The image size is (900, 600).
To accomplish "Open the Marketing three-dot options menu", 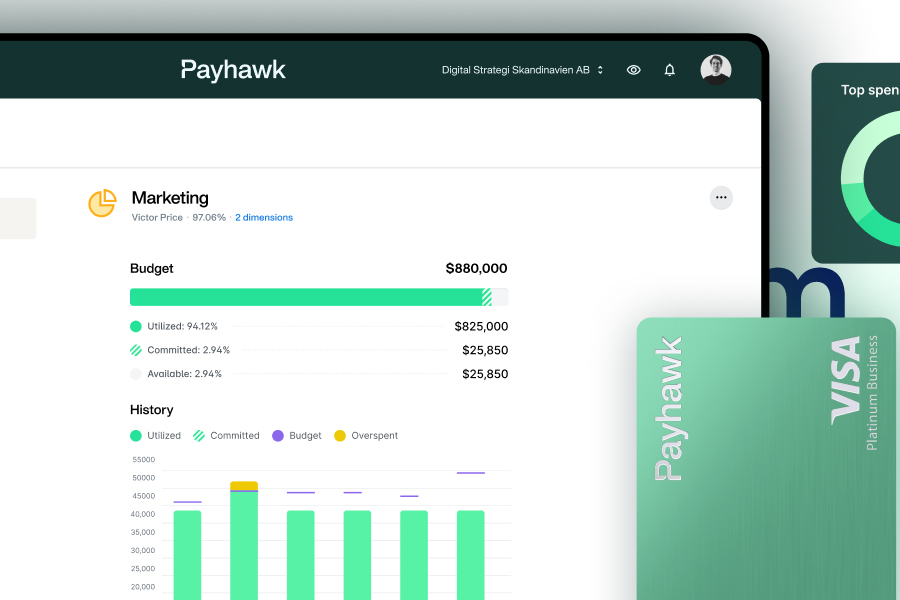I will (x=721, y=198).
